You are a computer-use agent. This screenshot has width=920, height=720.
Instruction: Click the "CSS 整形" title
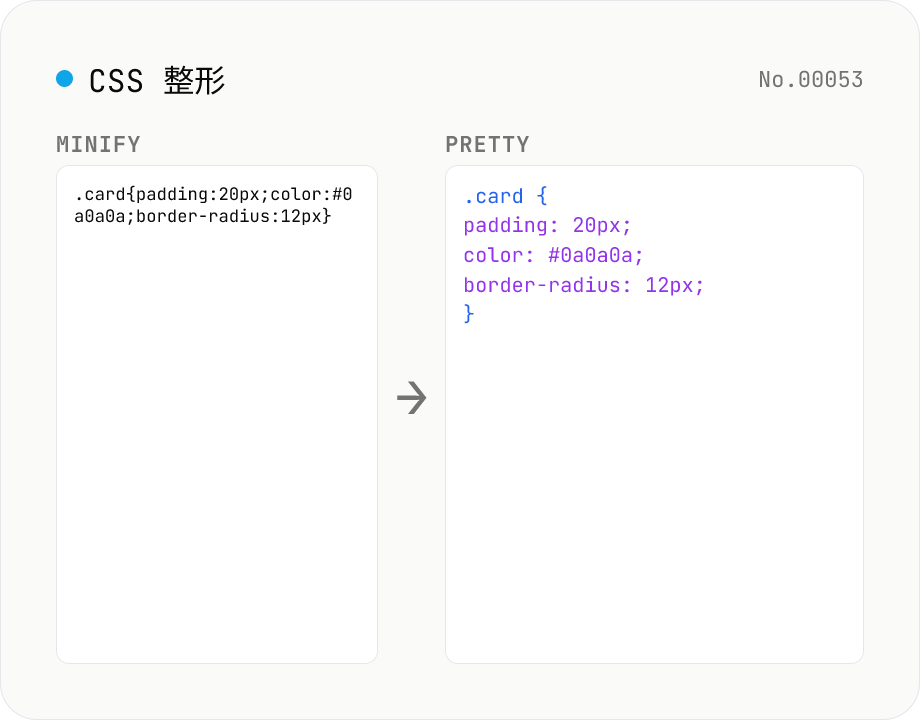[157, 80]
